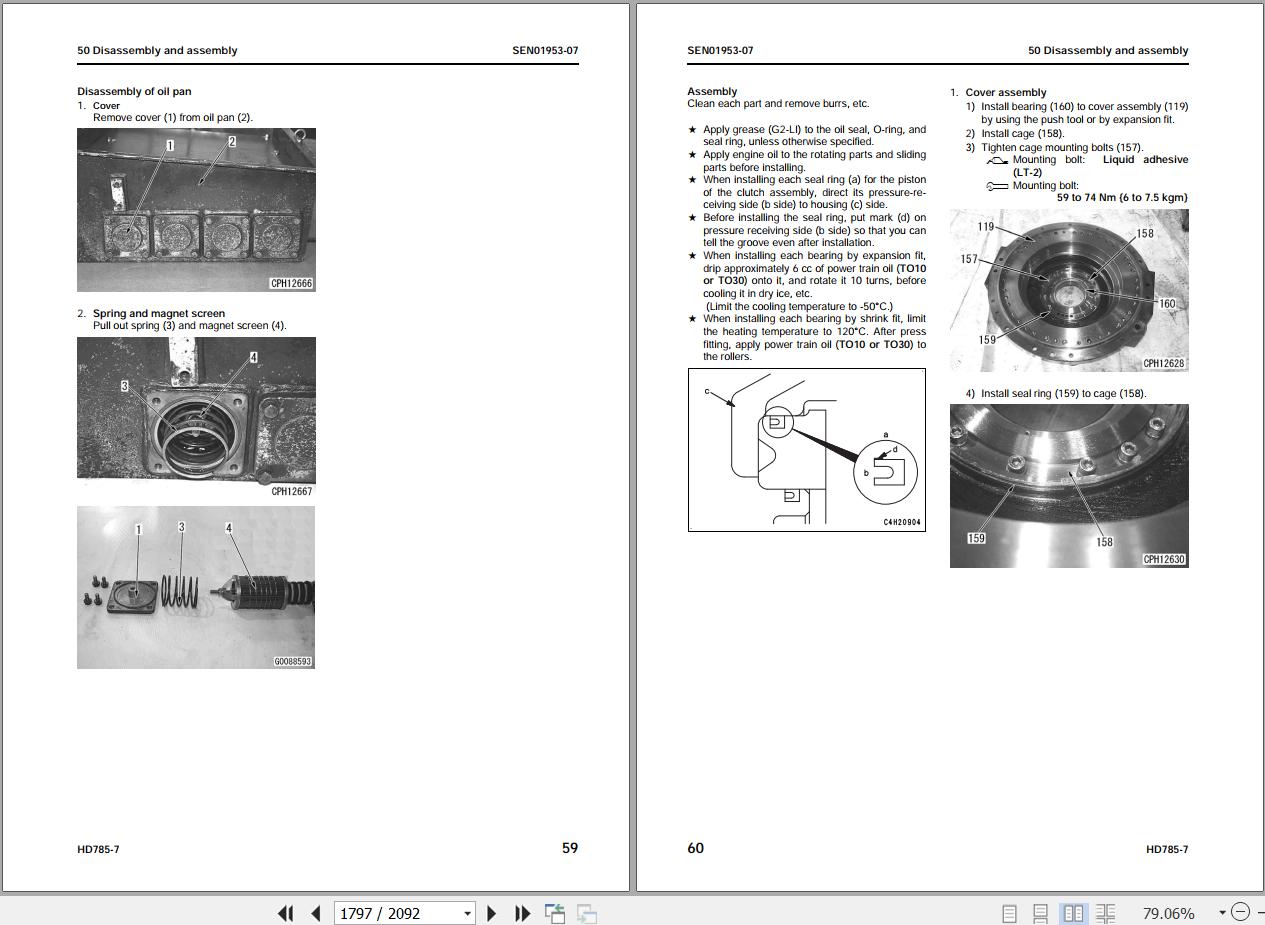1265x925 pixels.
Task: Click 'HD785-7' in the left page footer
Action: tap(98, 849)
